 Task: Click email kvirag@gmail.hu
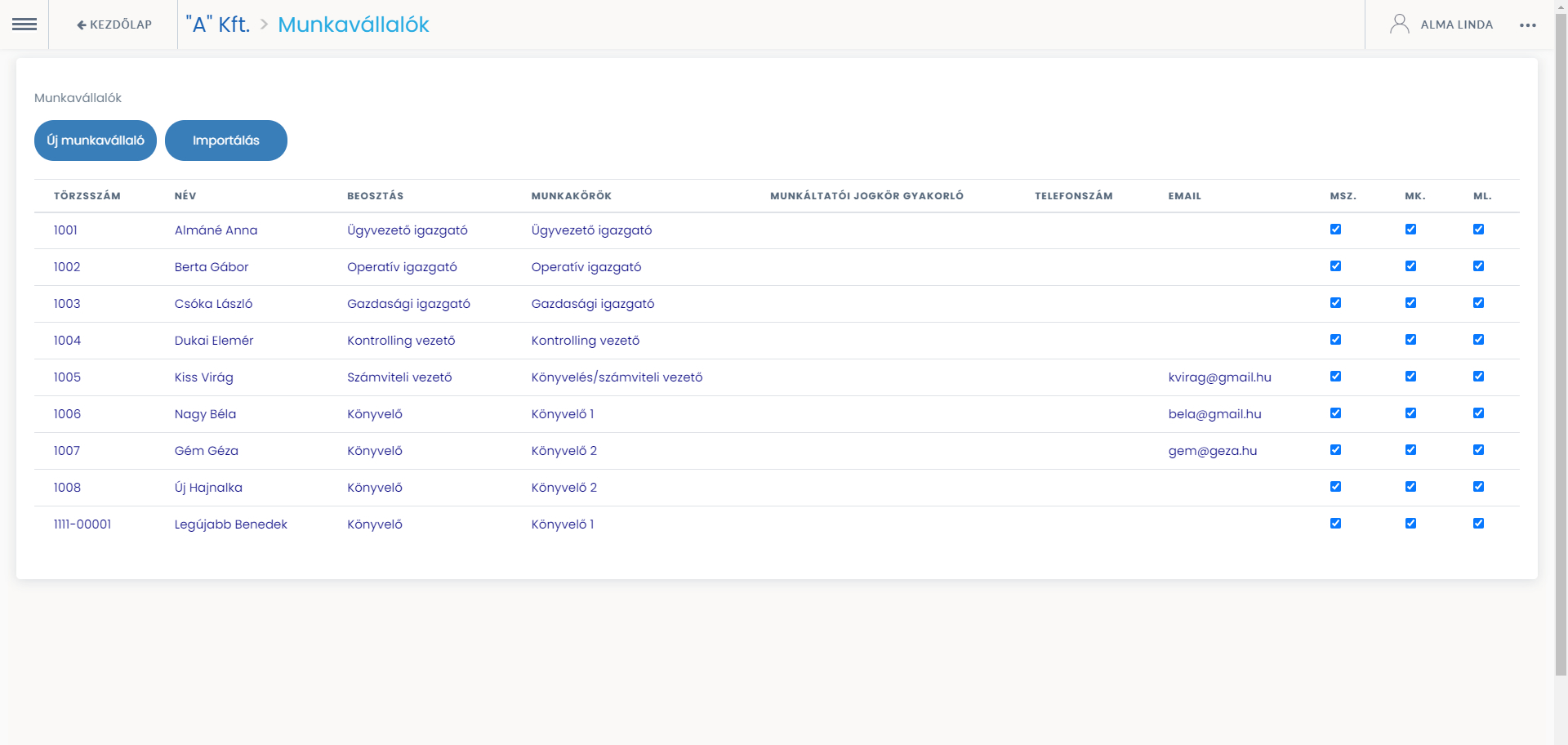pos(1219,377)
